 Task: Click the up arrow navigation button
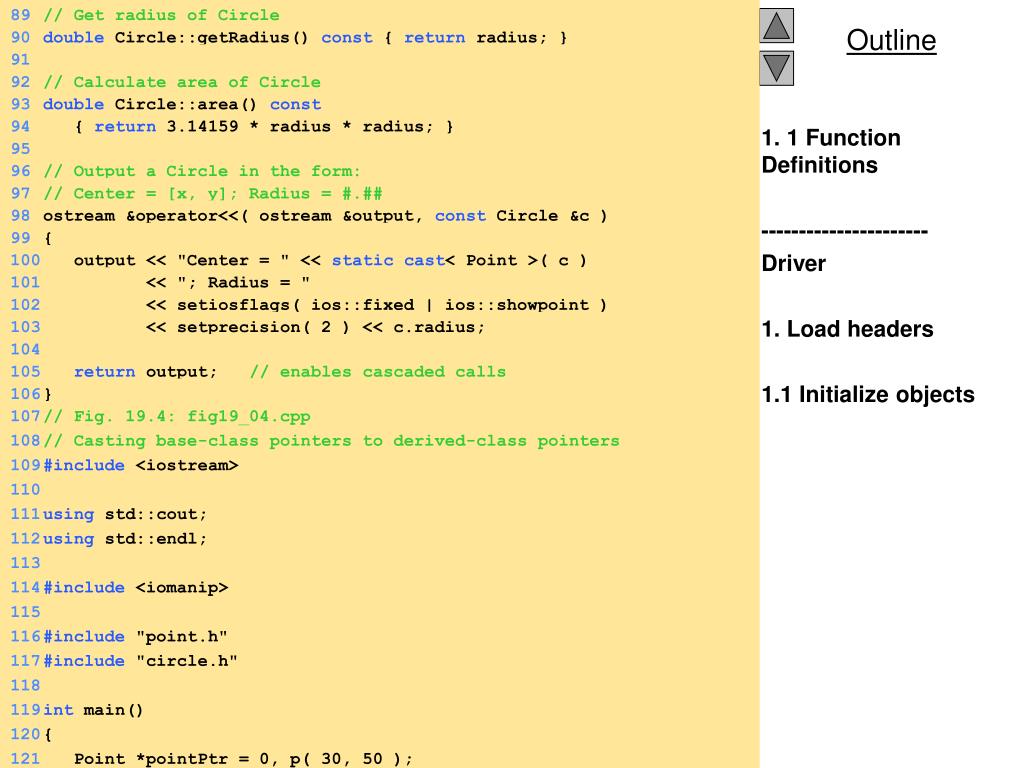[776, 25]
